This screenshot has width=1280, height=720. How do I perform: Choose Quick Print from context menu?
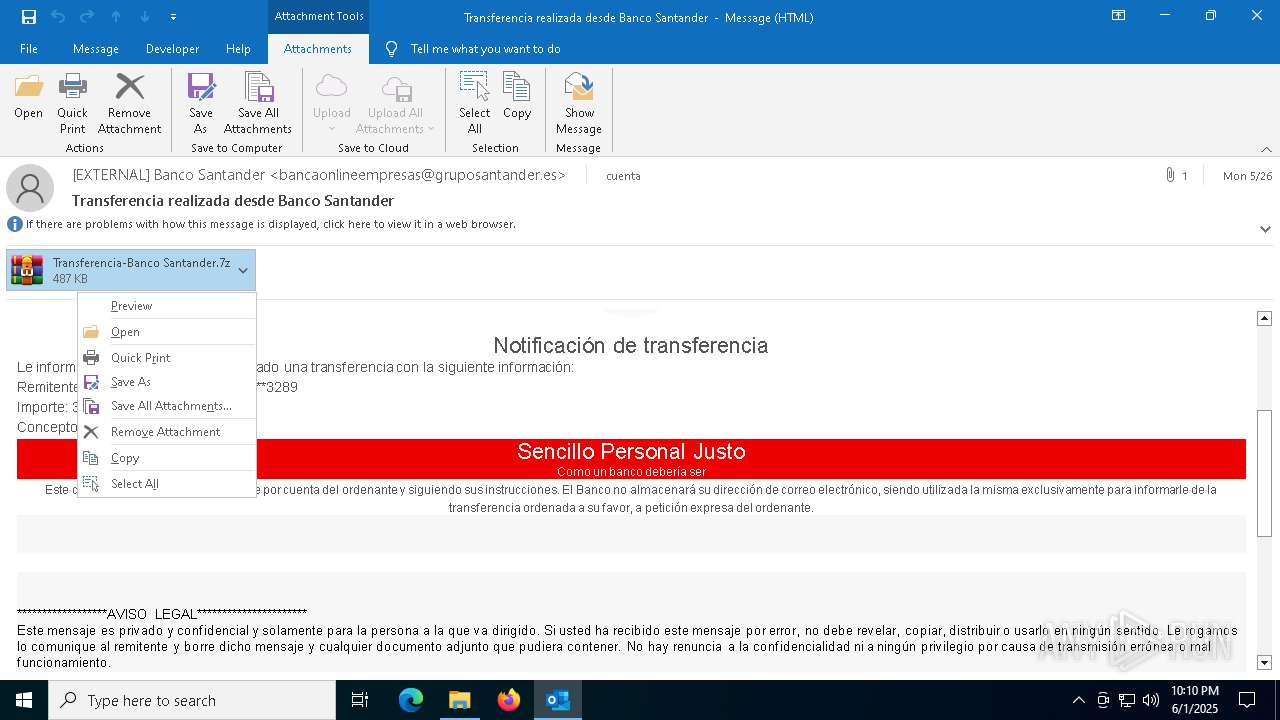pyautogui.click(x=166, y=358)
